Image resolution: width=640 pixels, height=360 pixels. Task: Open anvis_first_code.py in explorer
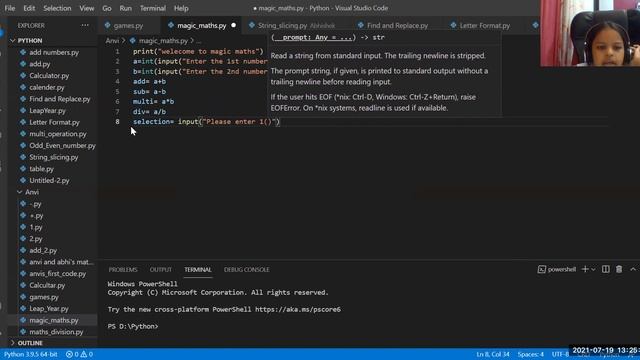pos(58,274)
